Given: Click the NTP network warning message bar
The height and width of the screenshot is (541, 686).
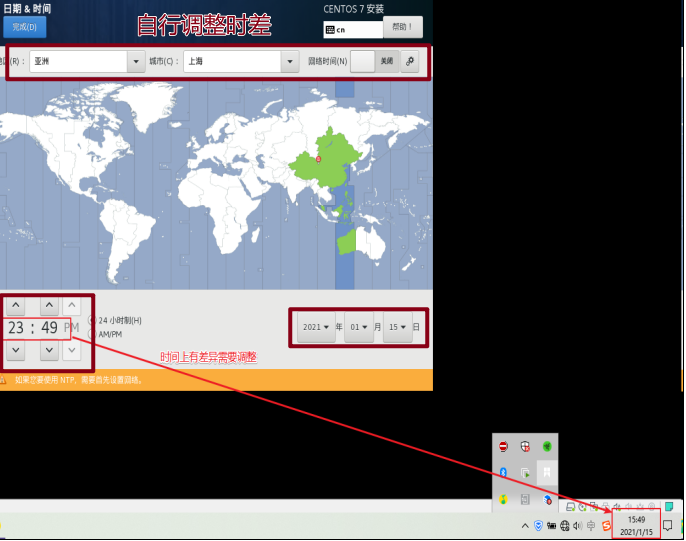Looking at the screenshot, I should [x=217, y=380].
